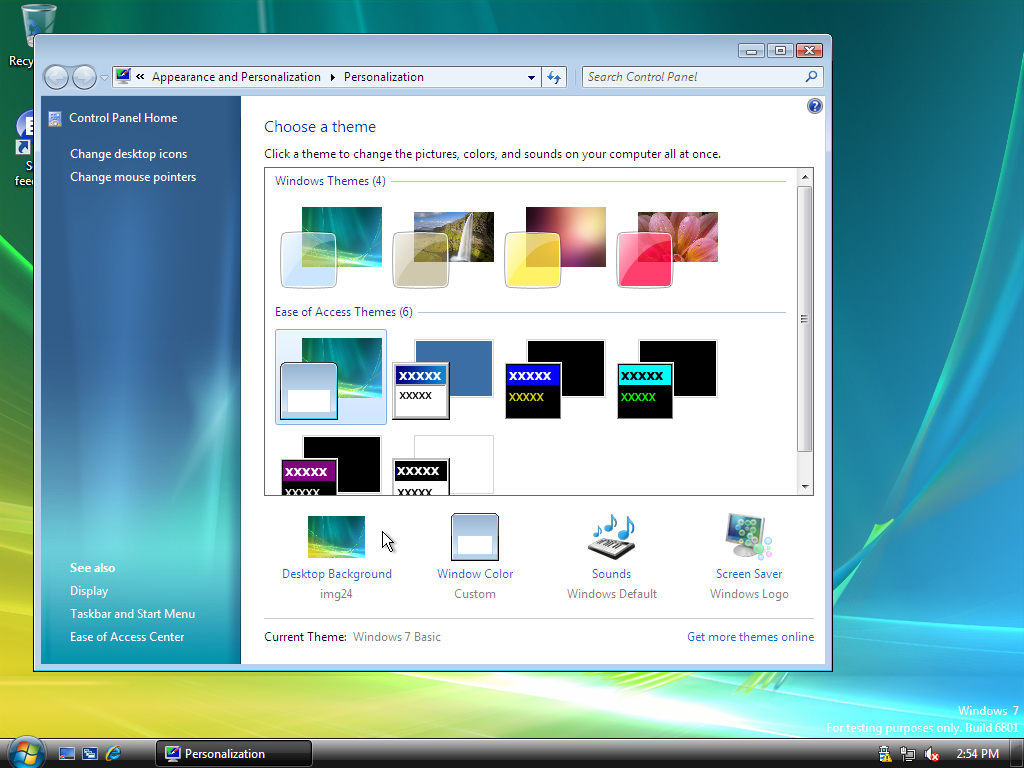Open the Sounds link
Screen dimensions: 1024x768
click(611, 573)
